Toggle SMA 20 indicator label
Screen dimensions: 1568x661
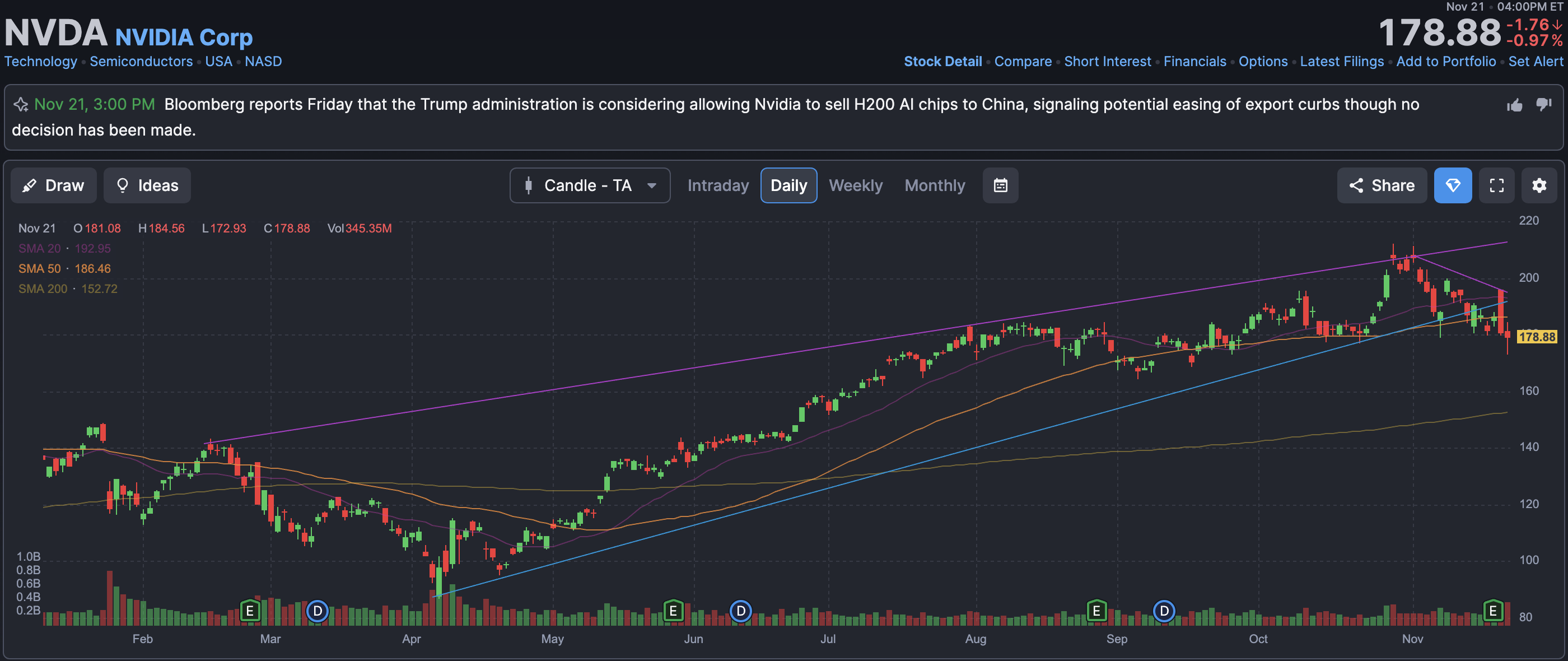click(x=39, y=248)
